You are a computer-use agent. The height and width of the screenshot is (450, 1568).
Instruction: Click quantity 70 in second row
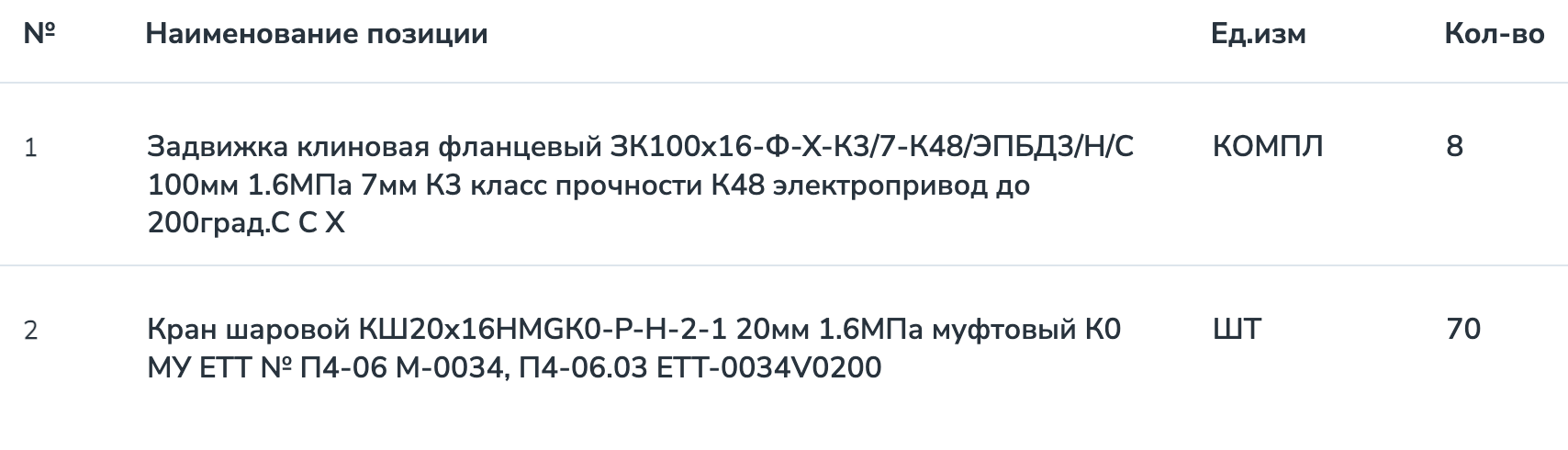point(1463,330)
